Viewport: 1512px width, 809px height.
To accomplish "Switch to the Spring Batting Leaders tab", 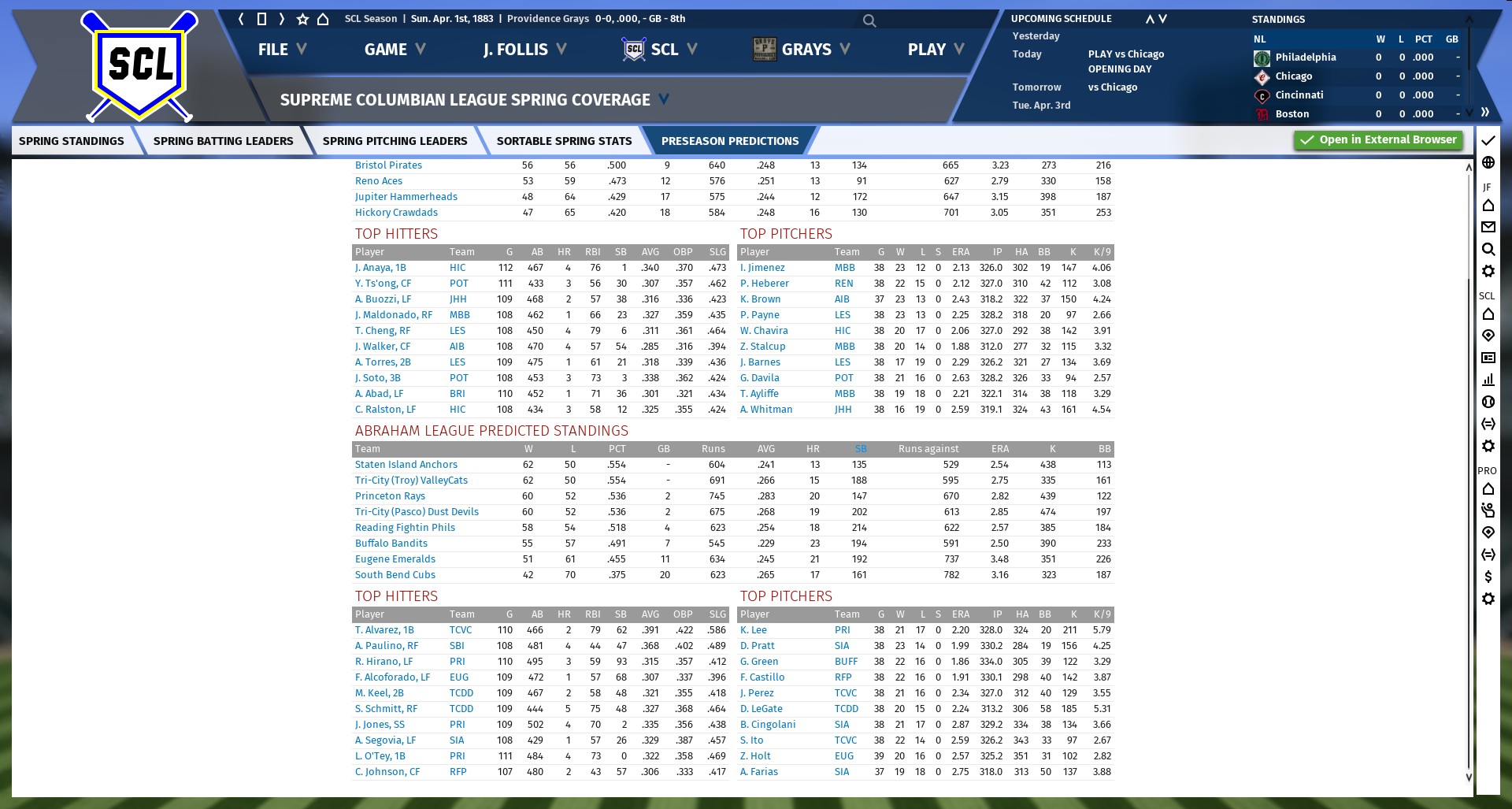I will [223, 141].
